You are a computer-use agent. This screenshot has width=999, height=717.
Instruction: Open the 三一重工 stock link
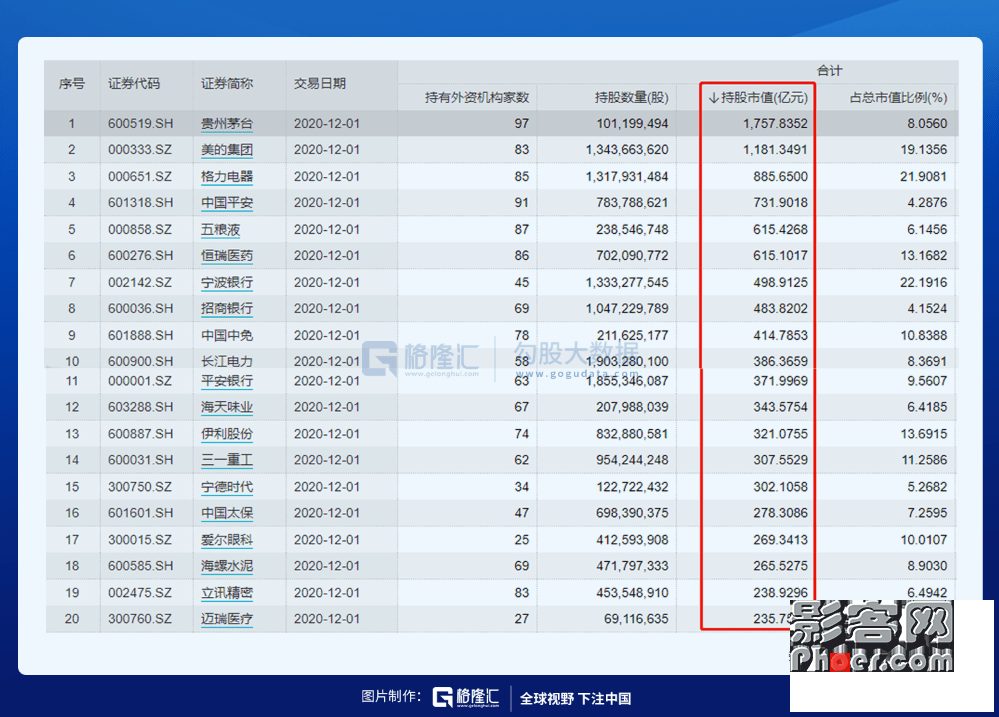pyautogui.click(x=227, y=460)
